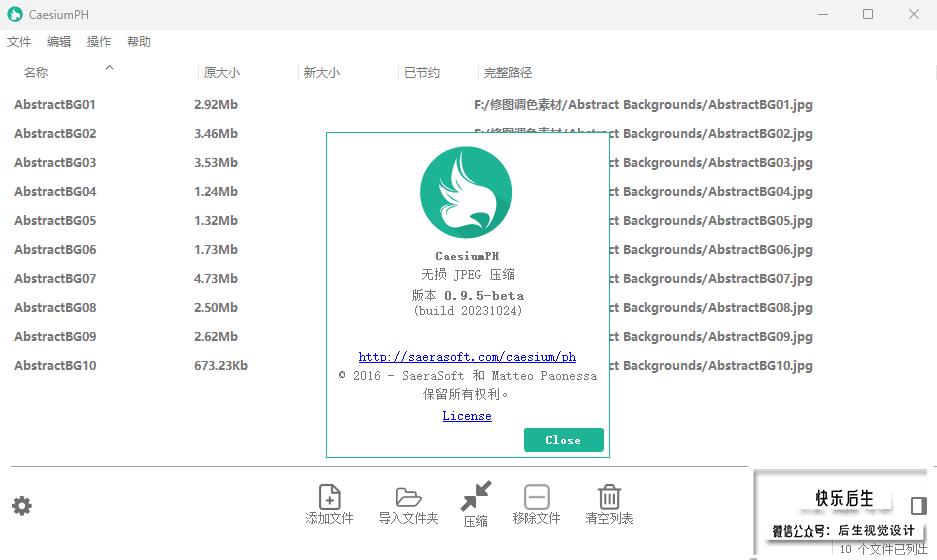937x560 pixels.
Task: Click the Clear List (清空列表) trash icon
Action: [x=610, y=497]
